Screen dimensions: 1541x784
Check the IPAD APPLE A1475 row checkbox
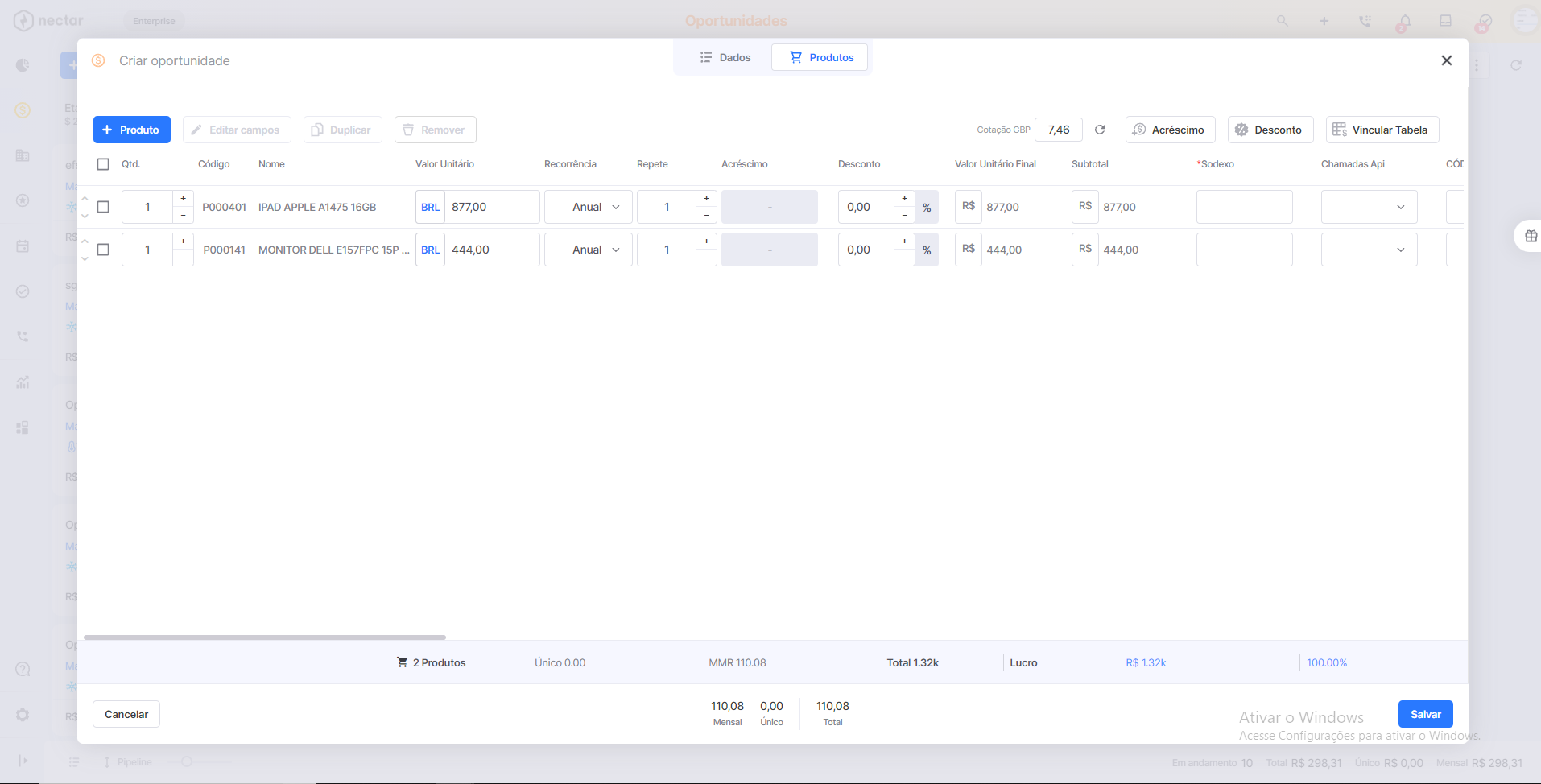pyautogui.click(x=103, y=207)
